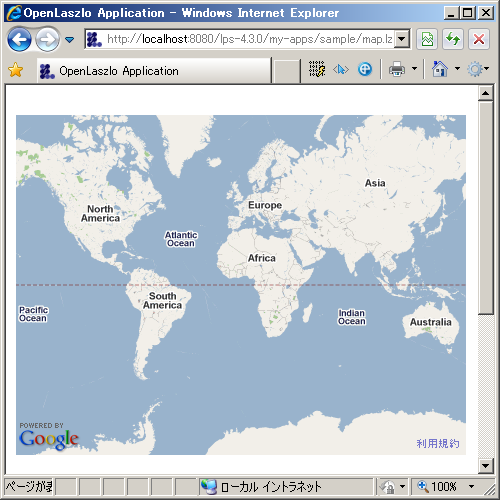Click the vertical scrollbar thumb
Screen dimensions: 500x500
point(486,208)
